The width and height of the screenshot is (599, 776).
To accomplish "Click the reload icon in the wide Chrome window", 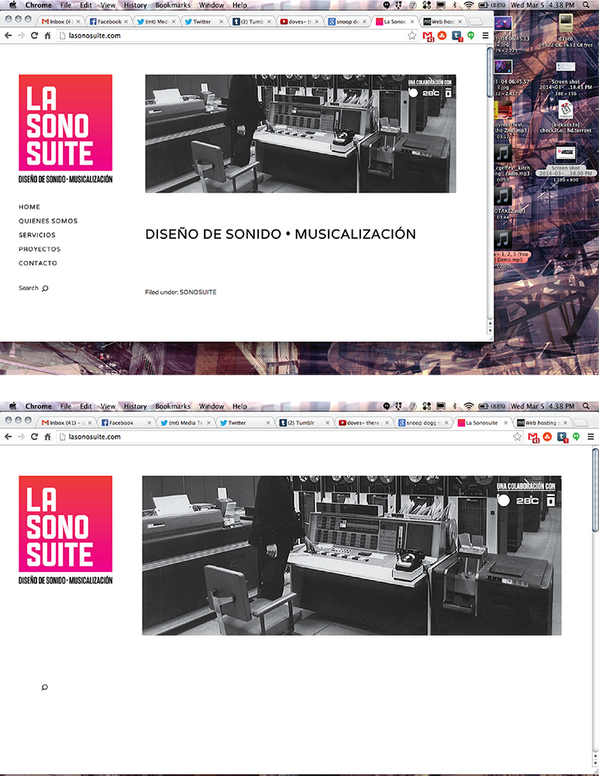I will 34,436.
